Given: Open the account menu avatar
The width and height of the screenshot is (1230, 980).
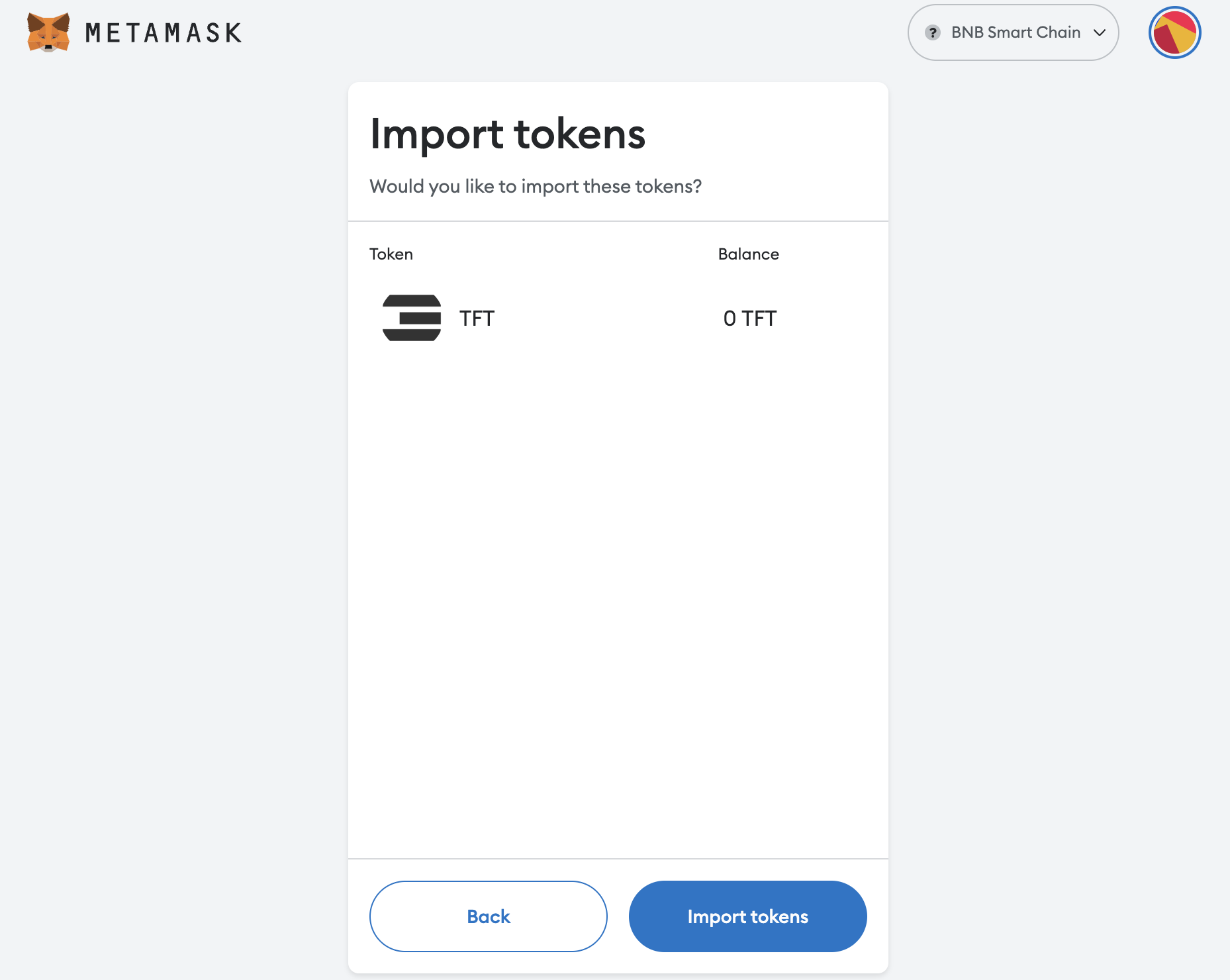Looking at the screenshot, I should pyautogui.click(x=1174, y=32).
